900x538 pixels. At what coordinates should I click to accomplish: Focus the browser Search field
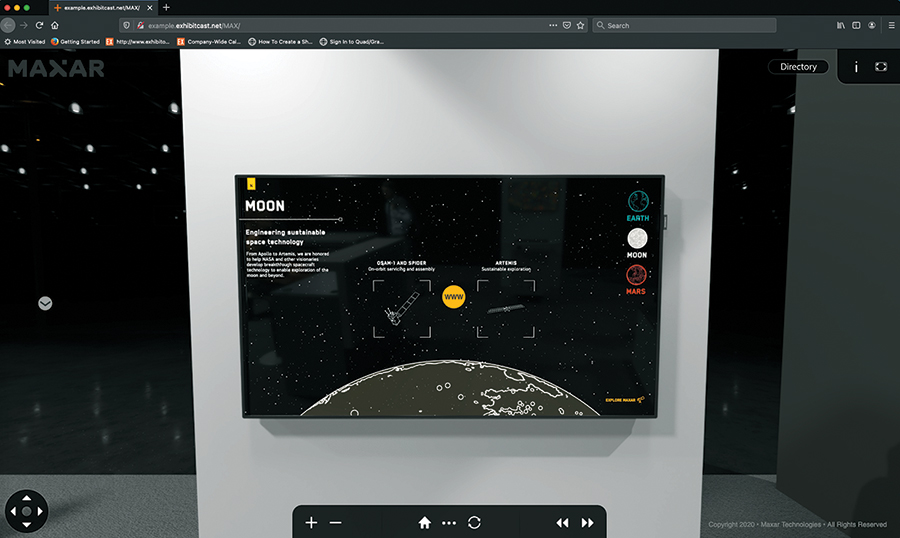click(684, 25)
